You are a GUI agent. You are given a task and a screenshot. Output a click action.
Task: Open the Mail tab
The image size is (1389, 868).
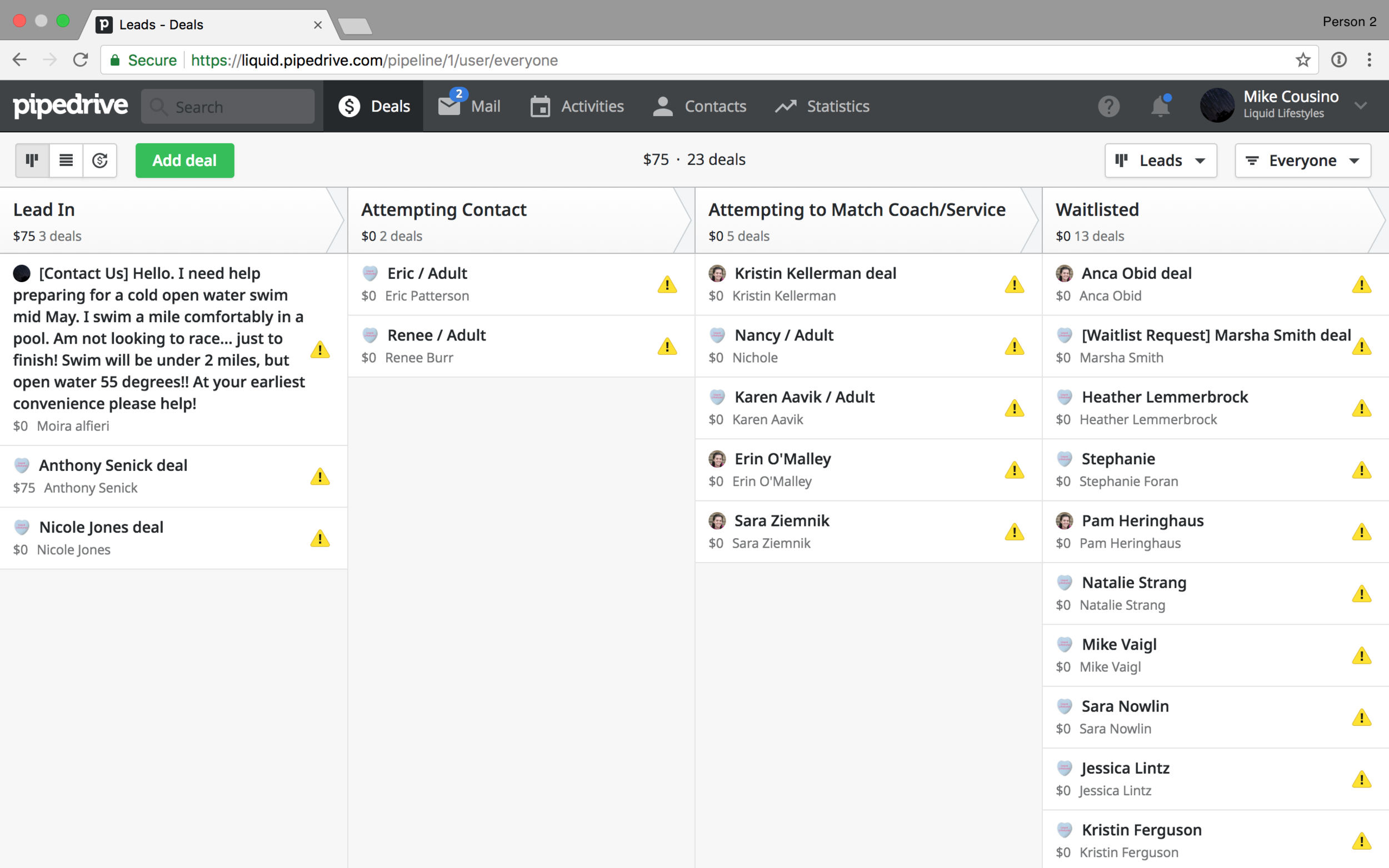469,106
